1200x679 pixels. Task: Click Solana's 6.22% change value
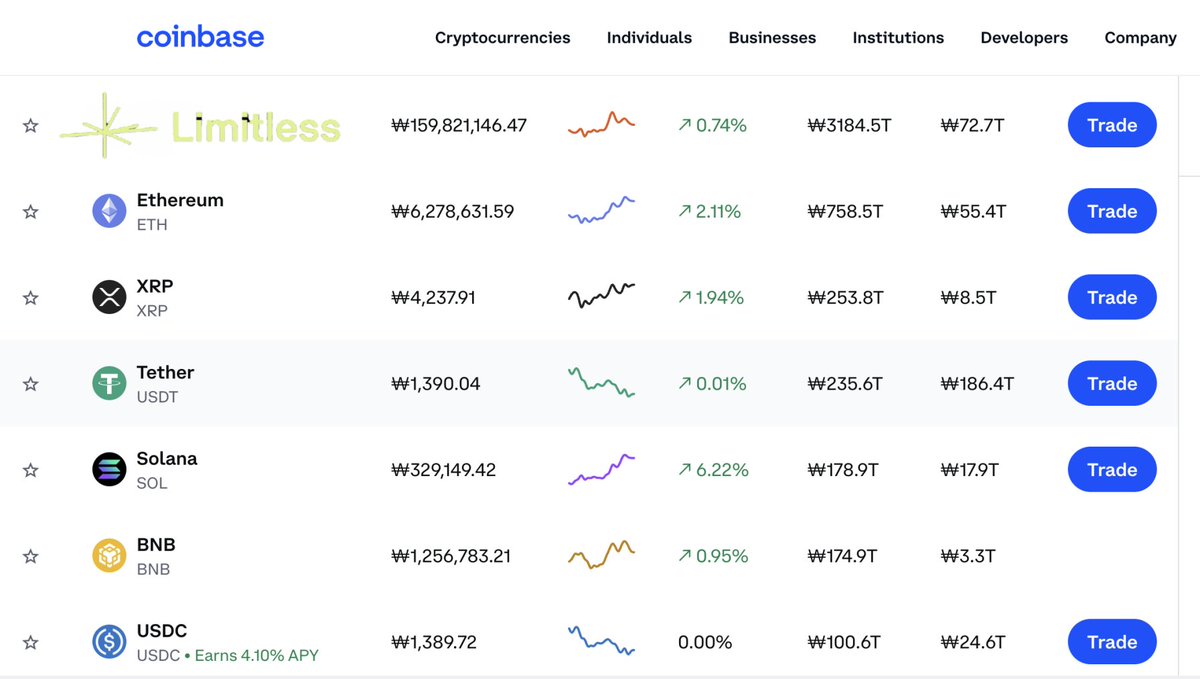[x=713, y=469]
